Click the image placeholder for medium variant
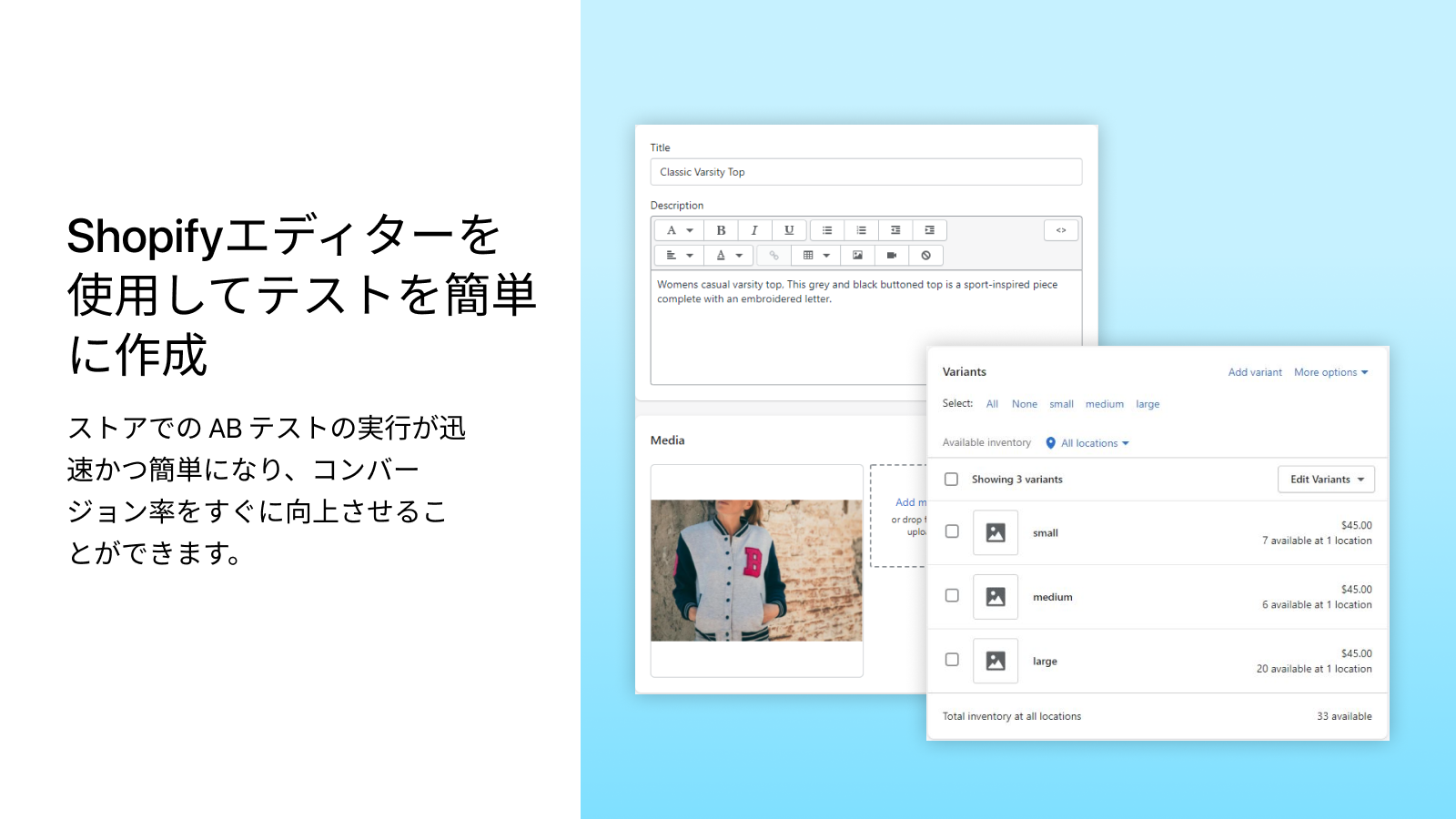This screenshot has height=819, width=1456. [996, 597]
